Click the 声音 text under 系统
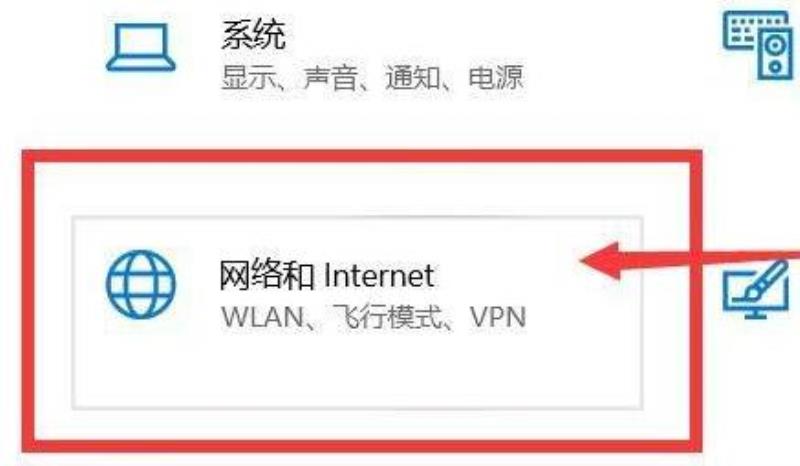 tap(330, 78)
